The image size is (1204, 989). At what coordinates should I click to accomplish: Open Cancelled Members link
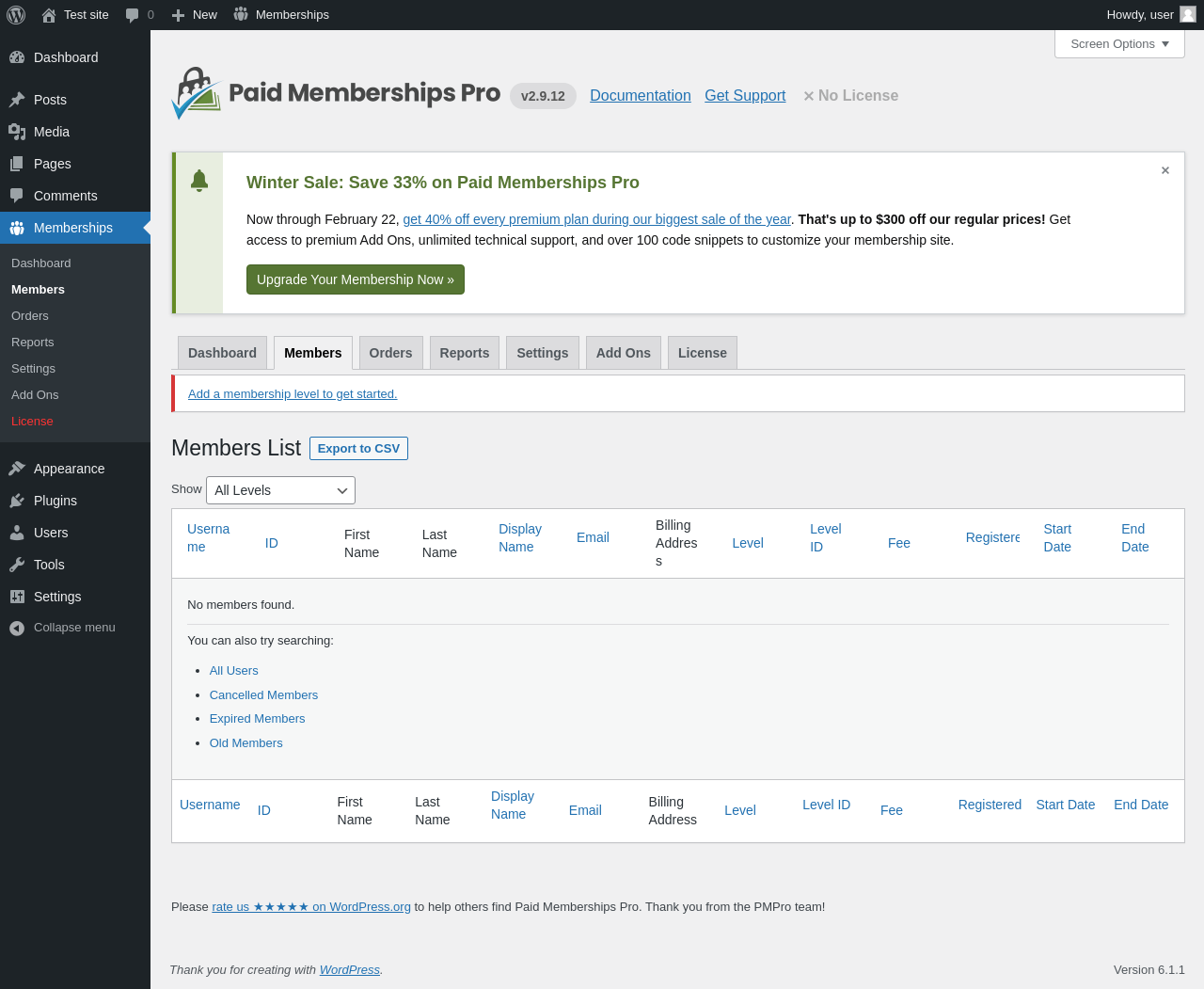263,695
